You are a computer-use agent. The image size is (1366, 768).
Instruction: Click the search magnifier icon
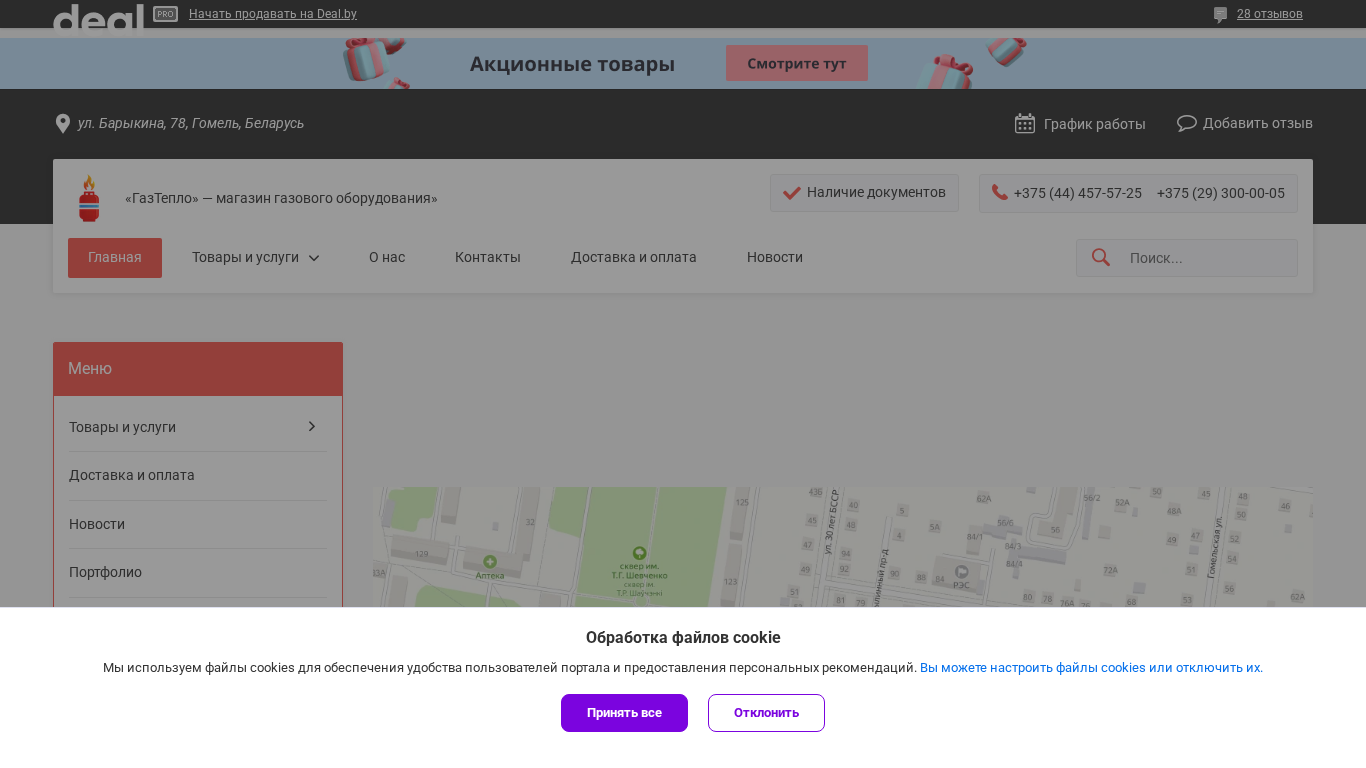[1101, 257]
